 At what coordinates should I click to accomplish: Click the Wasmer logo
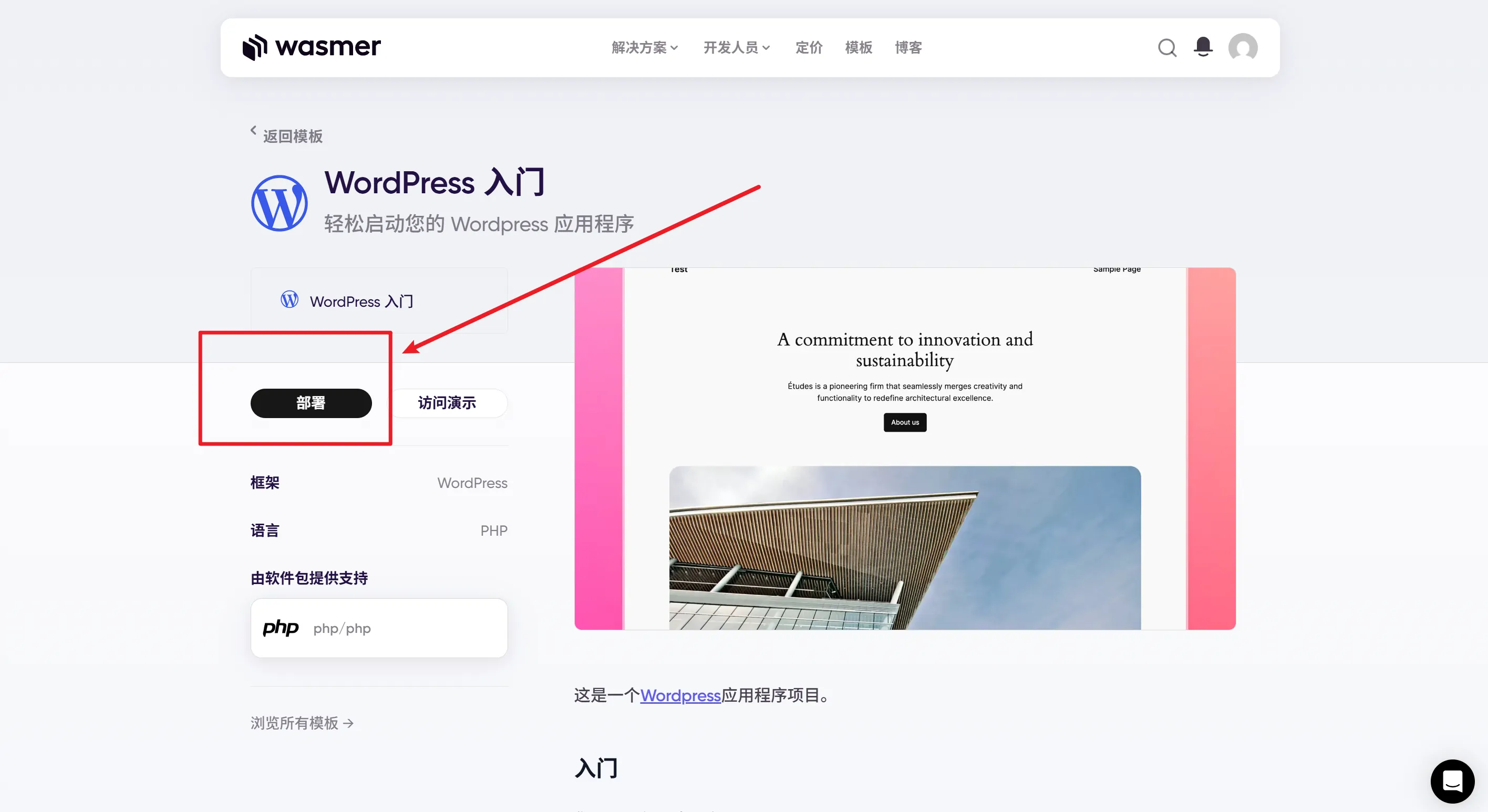(x=312, y=47)
